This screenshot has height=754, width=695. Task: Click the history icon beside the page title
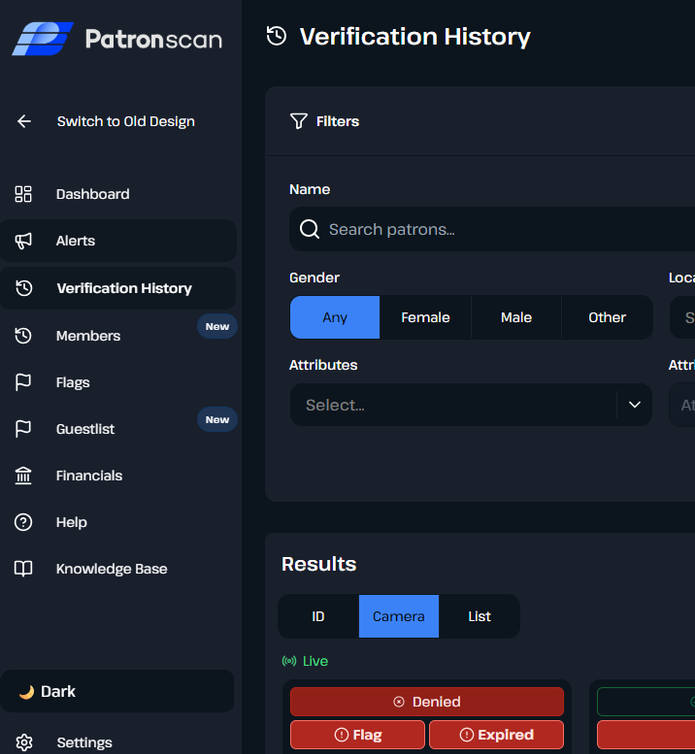pos(277,36)
